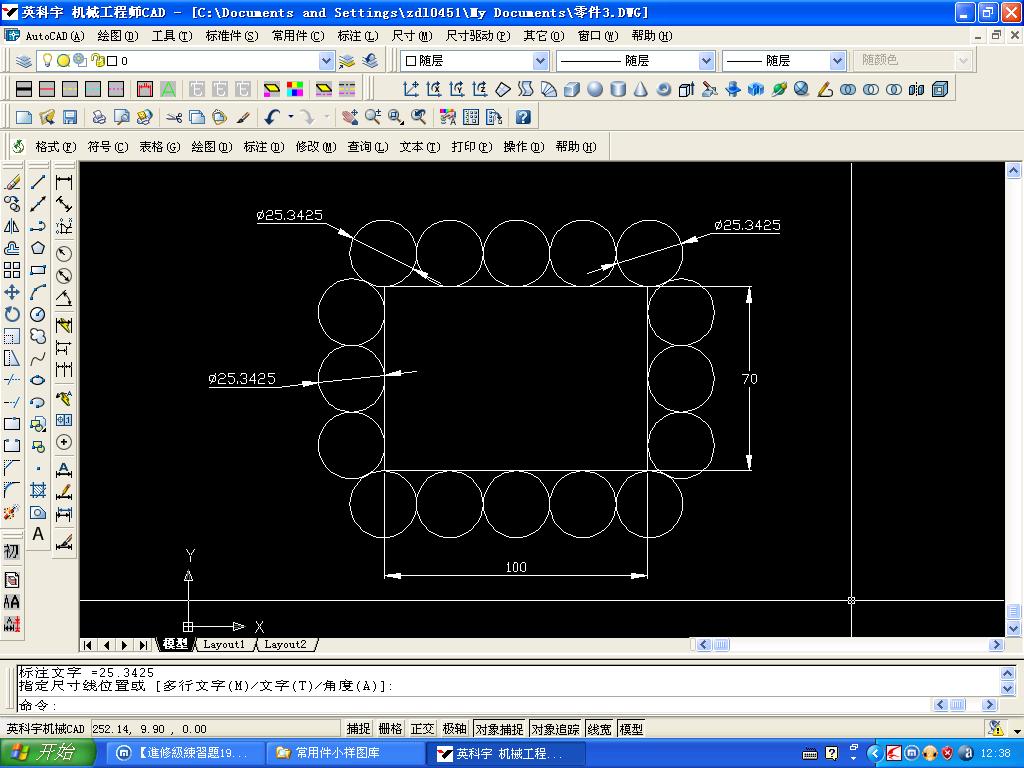Viewport: 1024px width, 768px height.
Task: Toggle 栅格 grid display in status bar
Action: [x=390, y=729]
